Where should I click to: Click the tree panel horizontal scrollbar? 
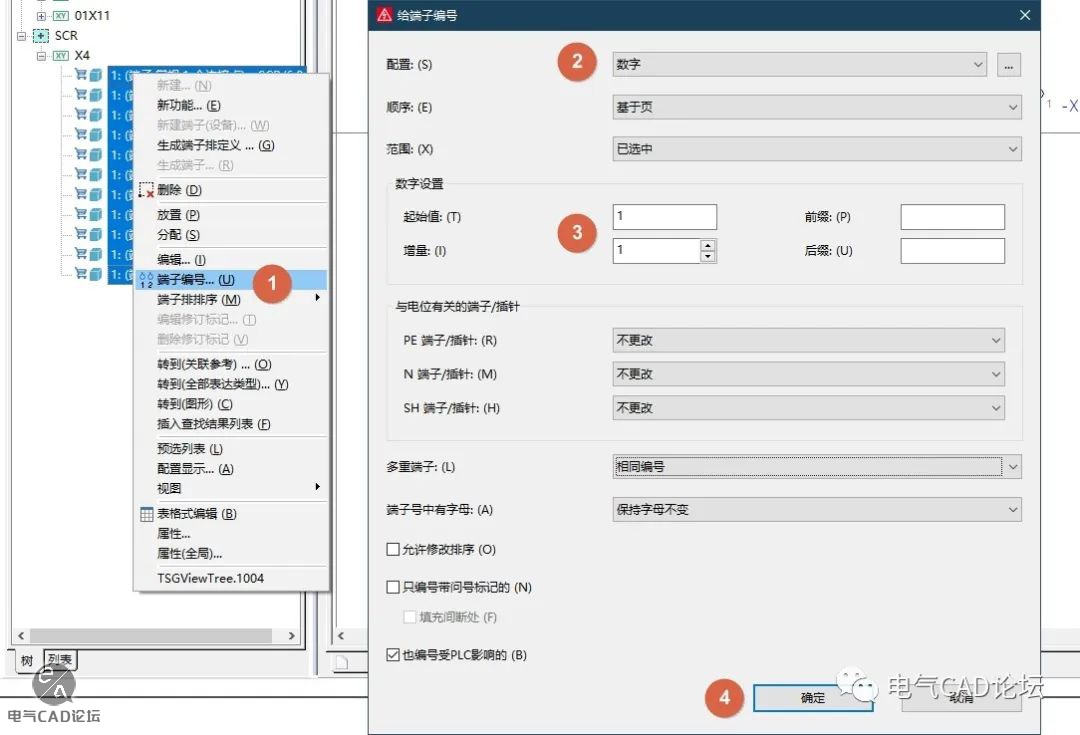pos(155,635)
